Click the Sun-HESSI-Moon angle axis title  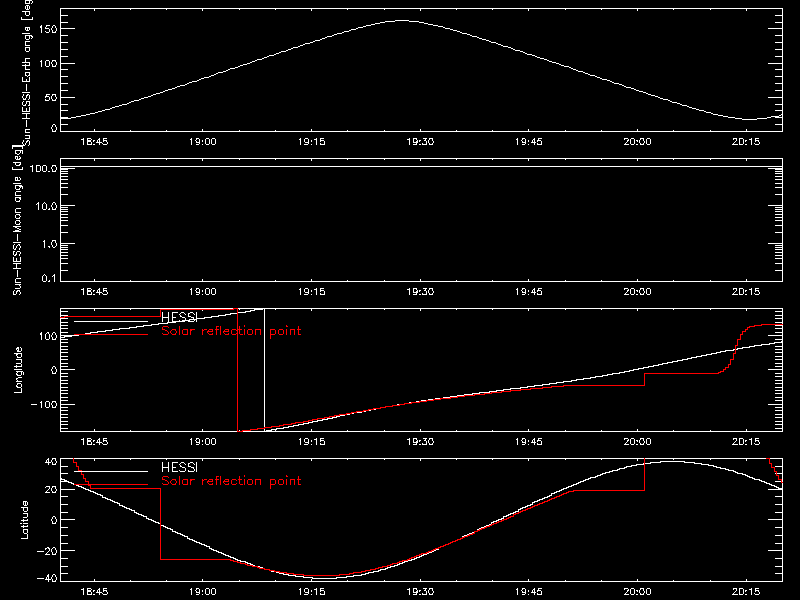coord(18,220)
